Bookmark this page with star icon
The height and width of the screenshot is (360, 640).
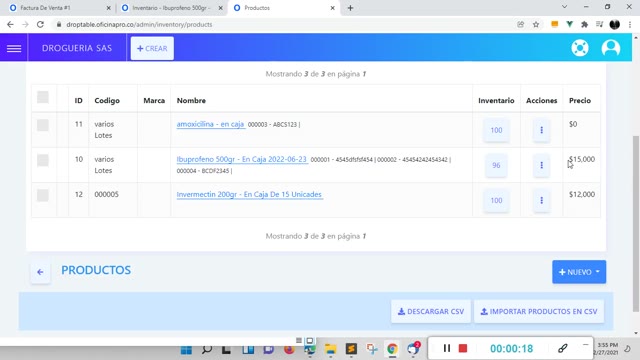536,24
